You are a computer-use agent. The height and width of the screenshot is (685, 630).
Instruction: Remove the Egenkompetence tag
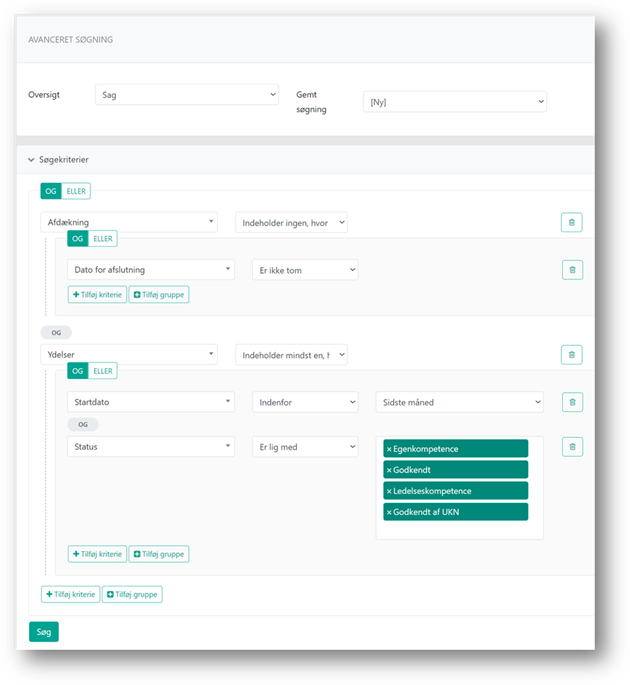pos(389,449)
